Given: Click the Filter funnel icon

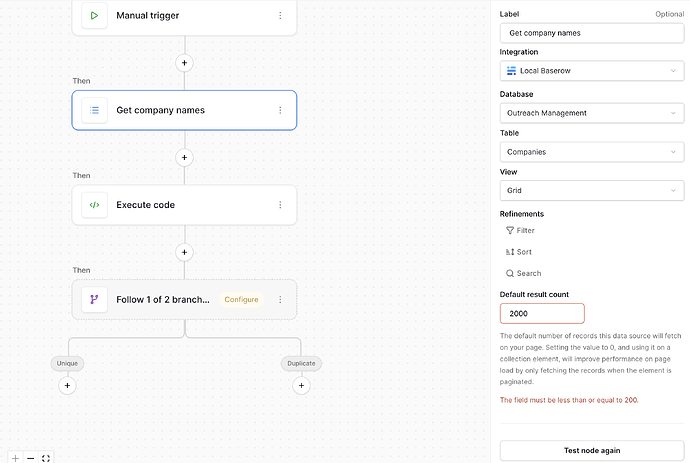Looking at the screenshot, I should tap(510, 230).
